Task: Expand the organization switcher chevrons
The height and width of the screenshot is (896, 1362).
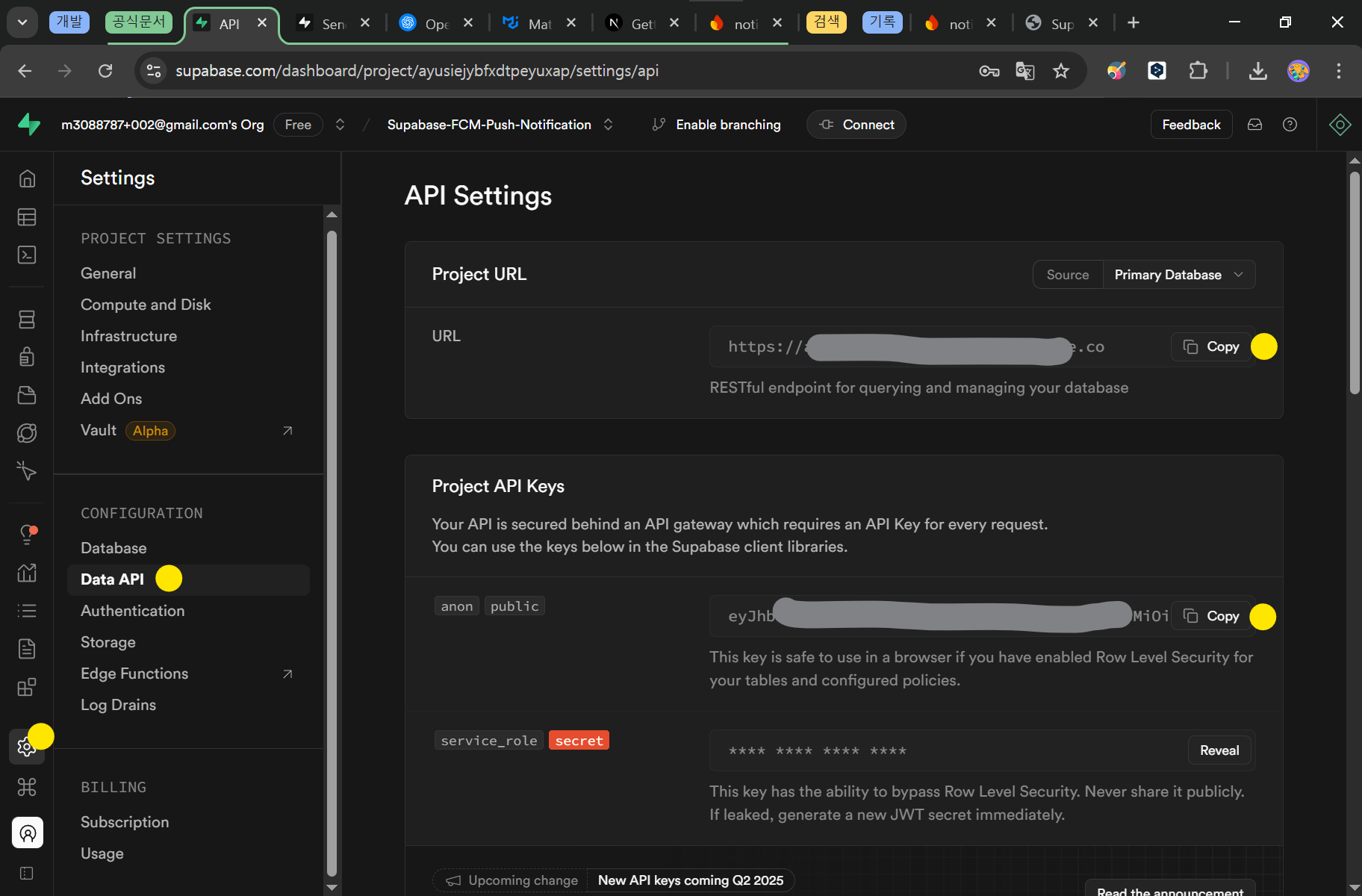Action: tap(340, 125)
